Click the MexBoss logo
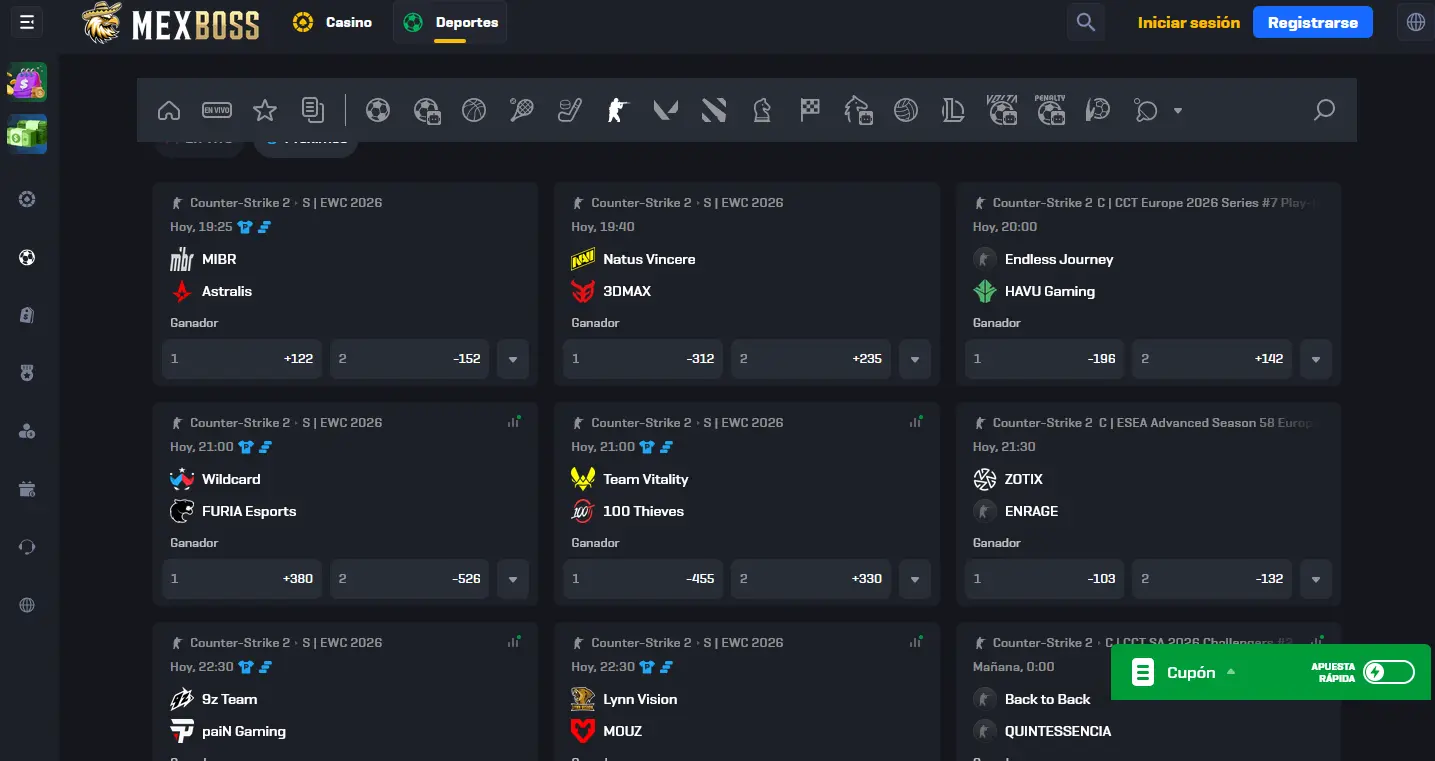This screenshot has height=761, width=1435. pos(171,23)
